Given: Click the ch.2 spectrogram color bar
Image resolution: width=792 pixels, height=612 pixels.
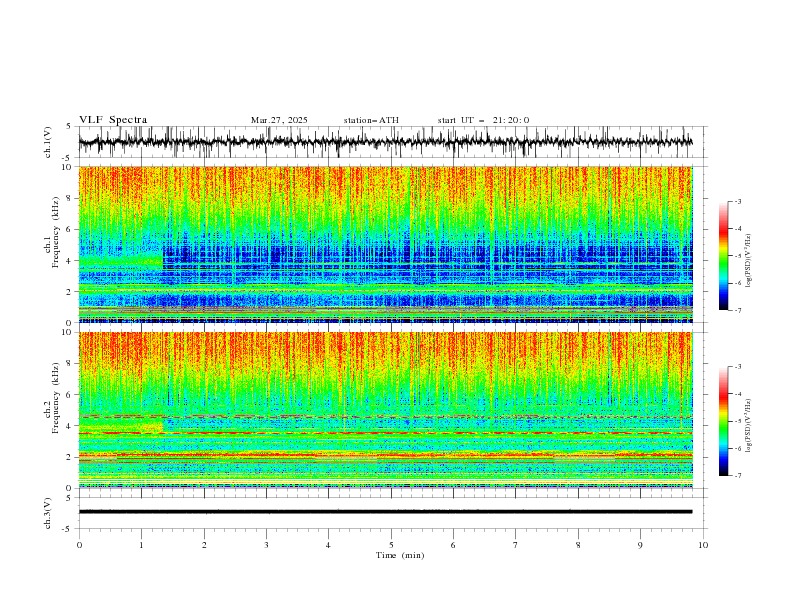Looking at the screenshot, I should (x=723, y=421).
